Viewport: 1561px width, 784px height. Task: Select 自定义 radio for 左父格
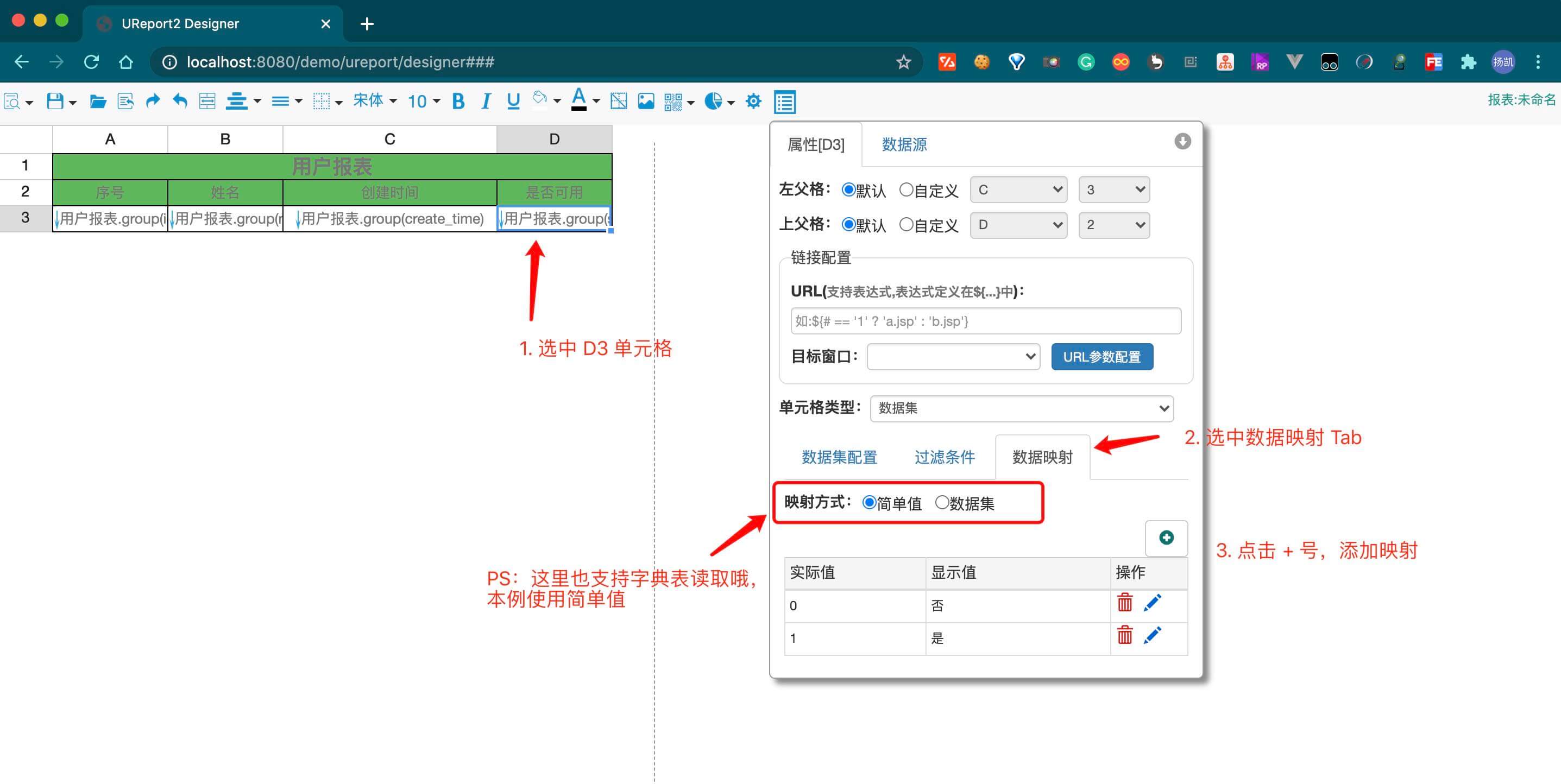pyautogui.click(x=906, y=189)
